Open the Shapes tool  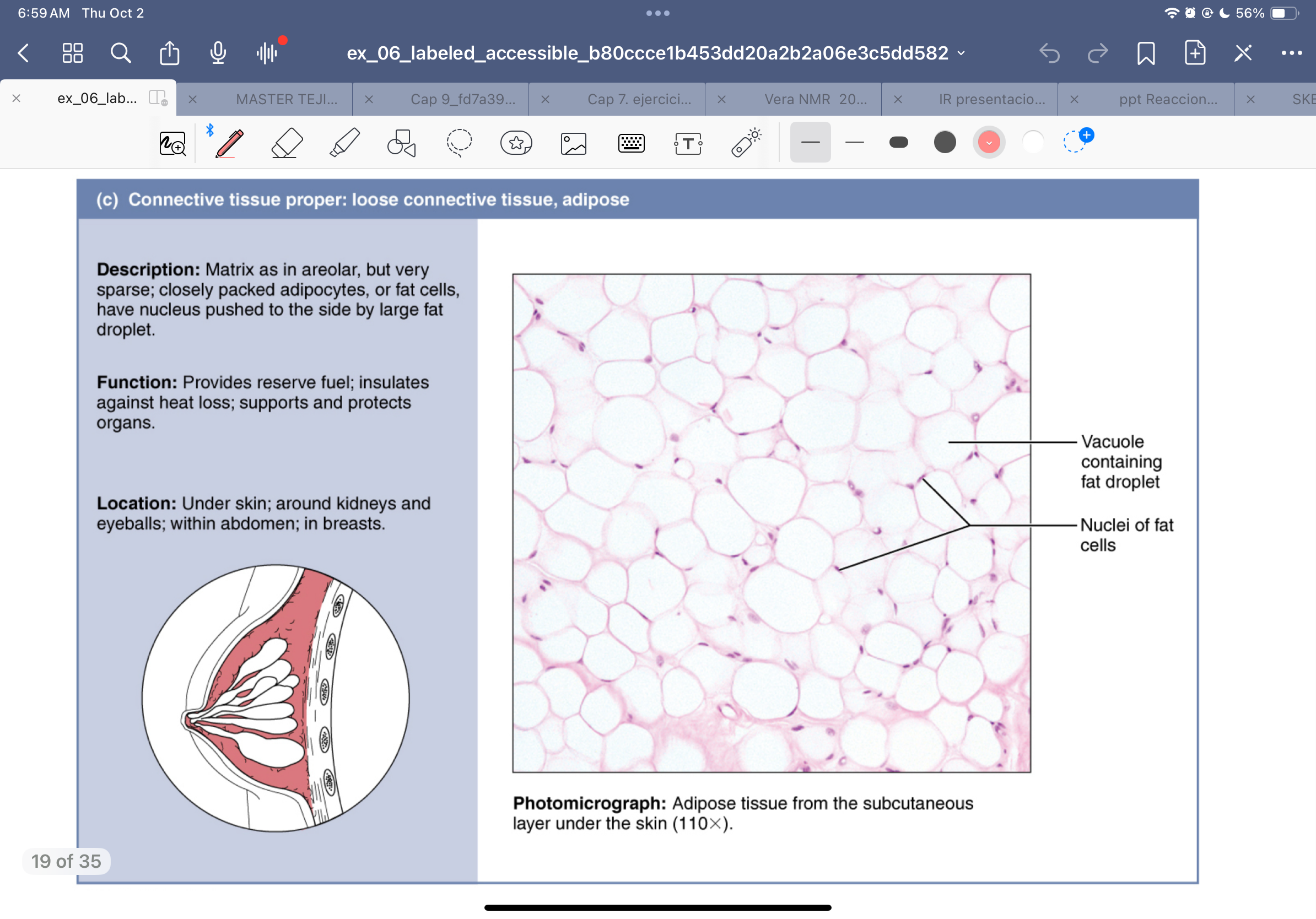(401, 143)
